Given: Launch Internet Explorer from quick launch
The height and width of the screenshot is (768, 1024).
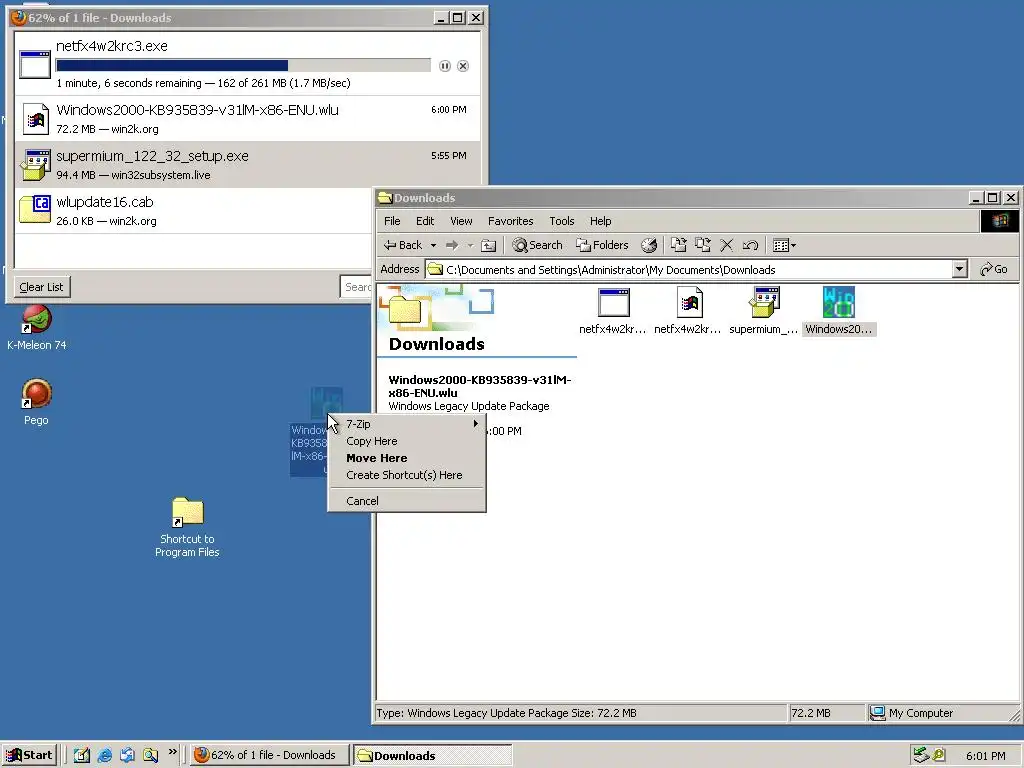Looking at the screenshot, I should (104, 755).
